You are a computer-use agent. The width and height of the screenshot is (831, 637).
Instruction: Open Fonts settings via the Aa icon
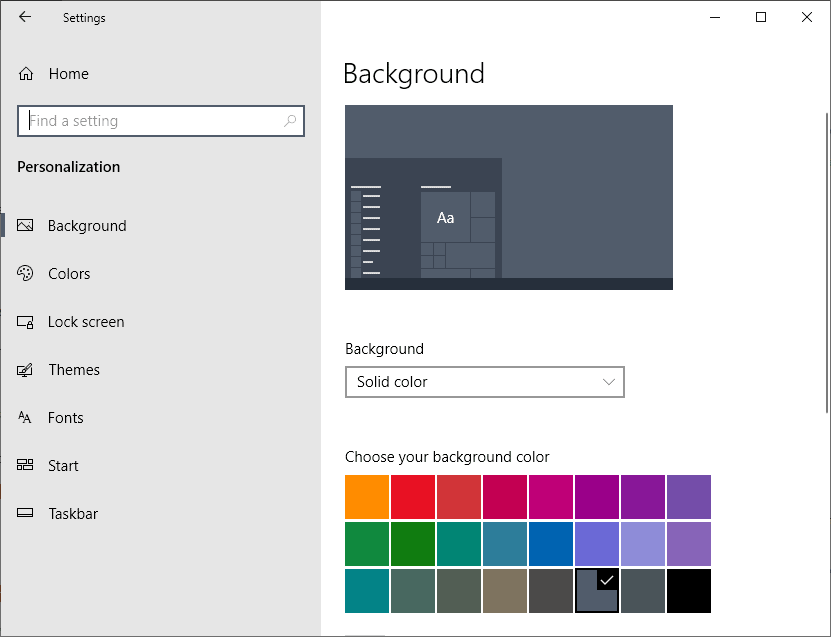[24, 417]
